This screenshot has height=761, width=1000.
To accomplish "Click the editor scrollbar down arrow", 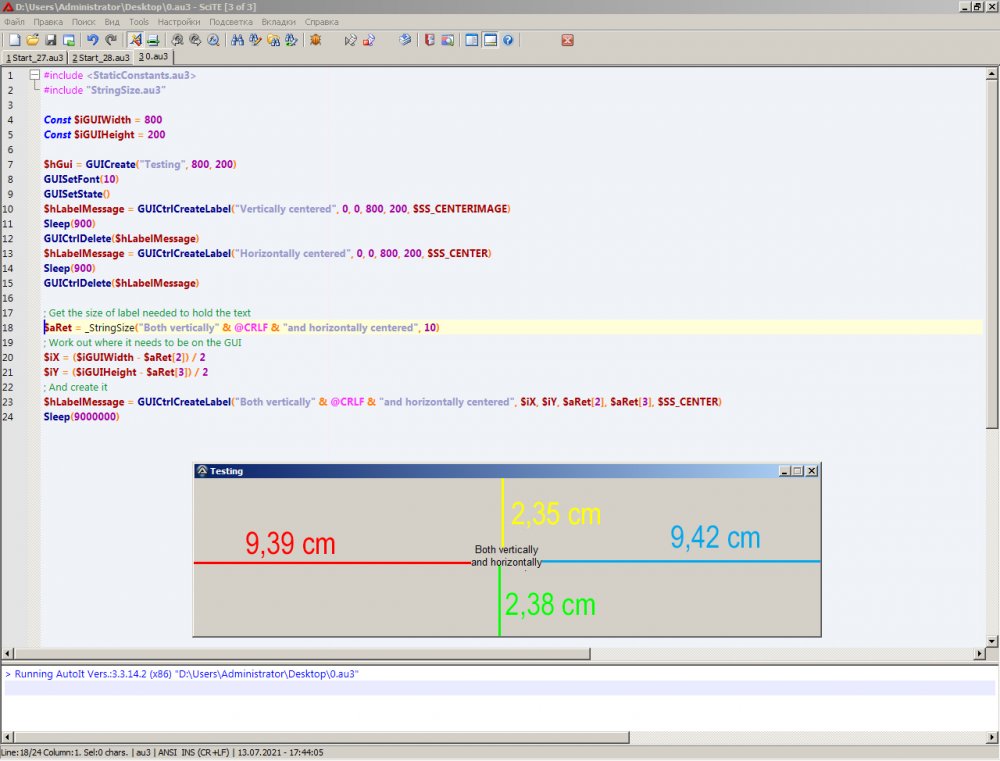I will pyautogui.click(x=992, y=641).
